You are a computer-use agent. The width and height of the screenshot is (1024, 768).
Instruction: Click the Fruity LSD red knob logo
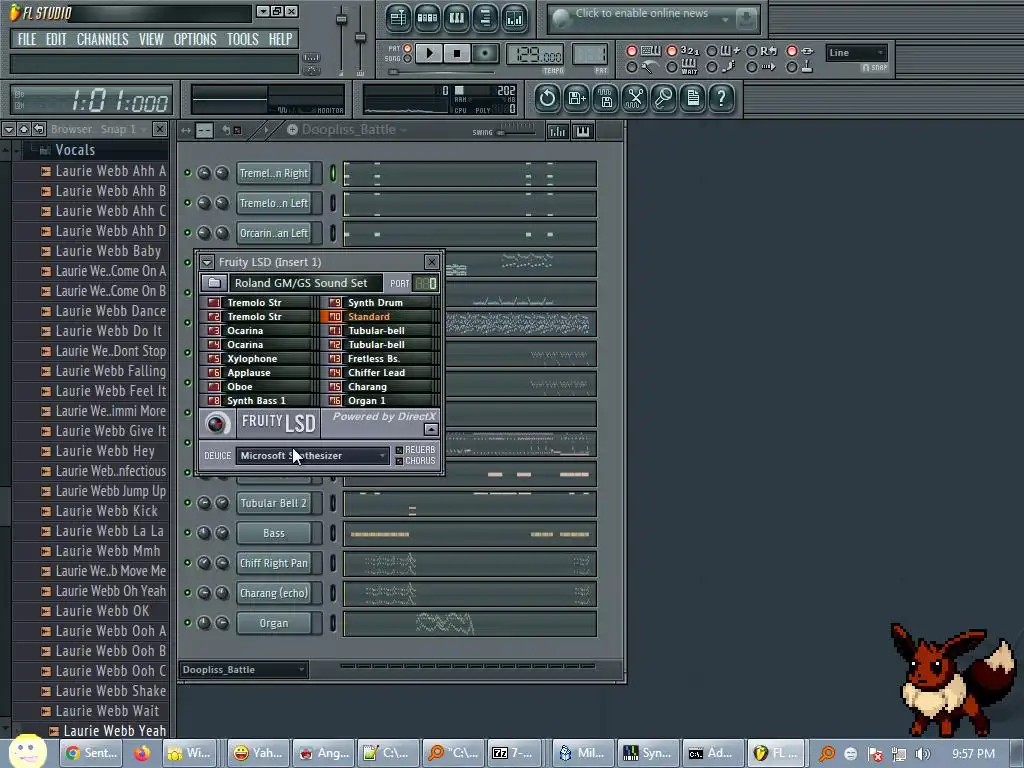(216, 424)
